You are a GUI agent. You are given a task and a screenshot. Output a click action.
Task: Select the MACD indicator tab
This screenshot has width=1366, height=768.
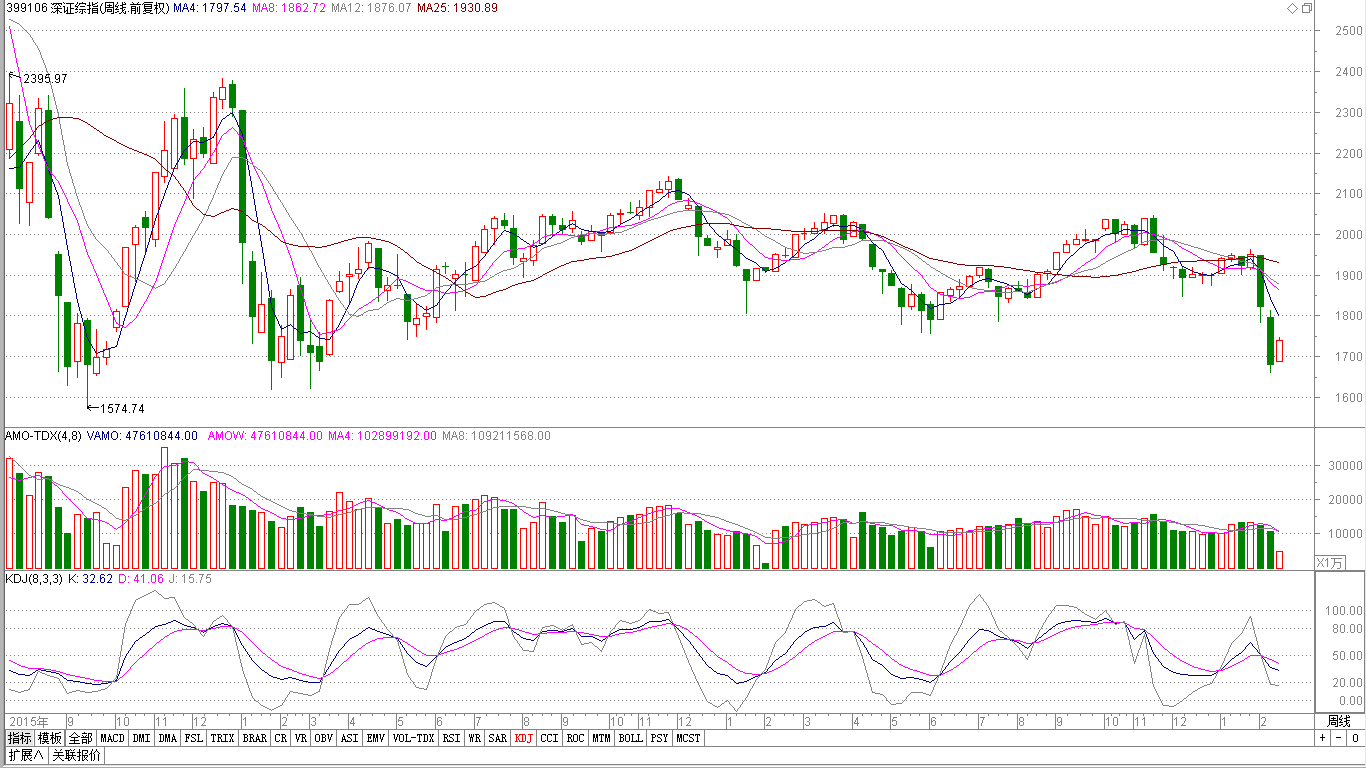click(x=112, y=738)
